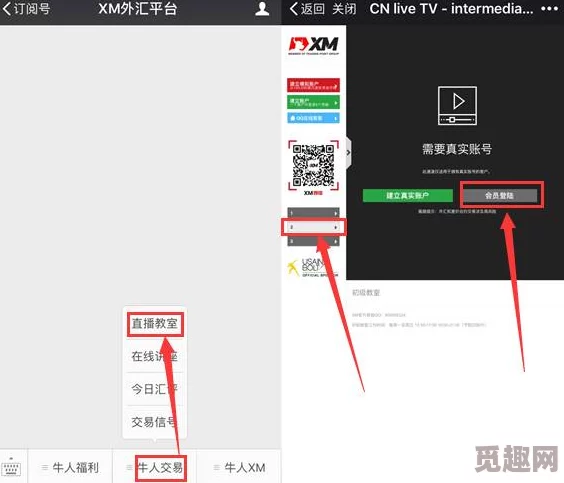Open the three-dot more options menu
The image size is (564, 483).
pyautogui.click(x=550, y=9)
